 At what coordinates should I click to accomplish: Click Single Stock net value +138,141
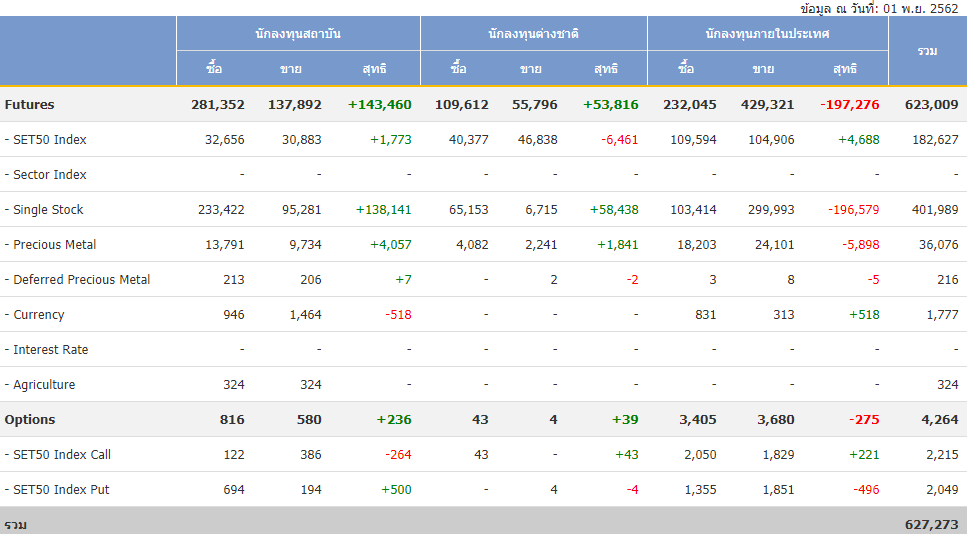pos(383,210)
